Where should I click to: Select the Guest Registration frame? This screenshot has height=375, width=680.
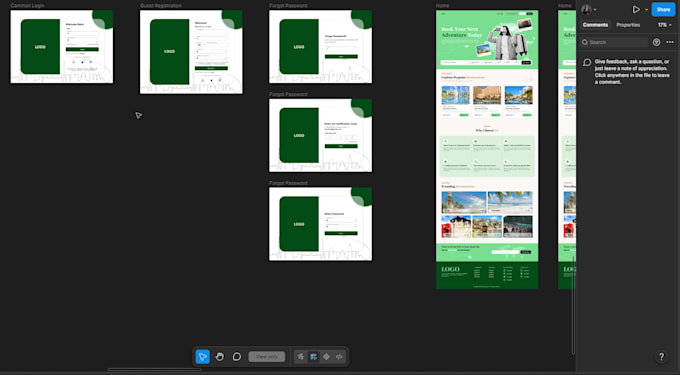point(191,52)
